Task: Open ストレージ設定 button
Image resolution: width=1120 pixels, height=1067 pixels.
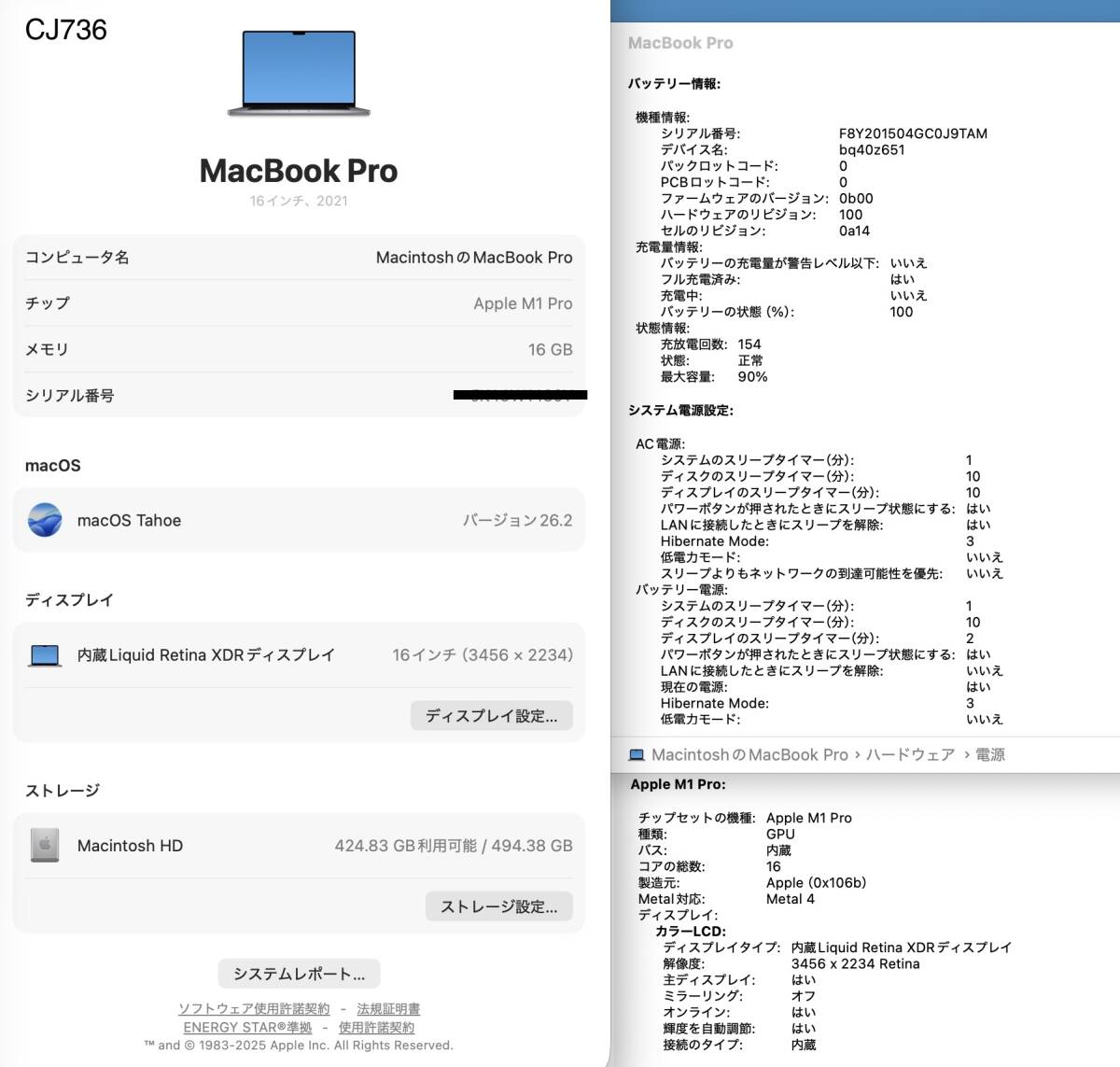Action: 499,906
